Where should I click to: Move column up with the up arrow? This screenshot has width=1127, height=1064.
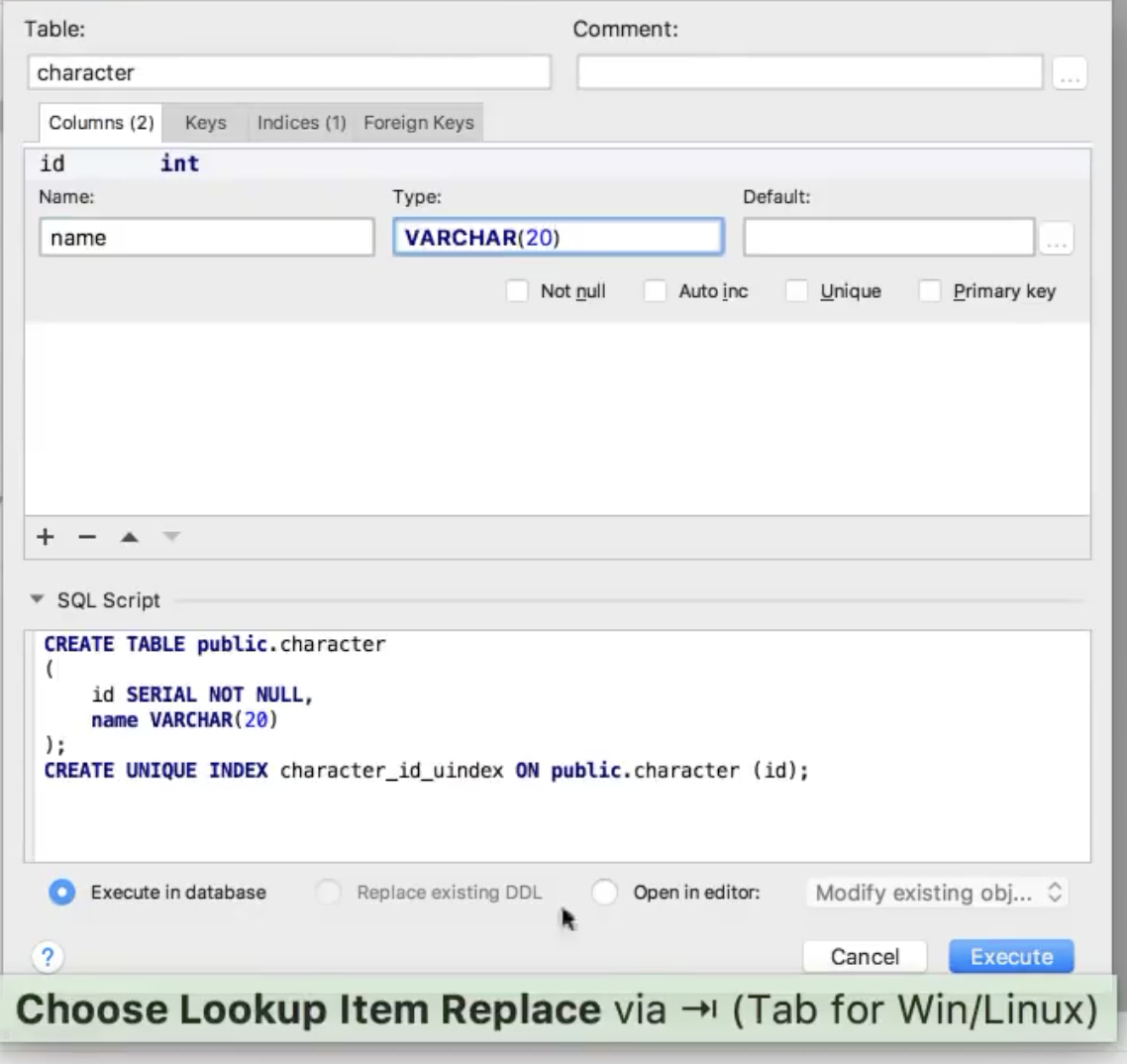coord(129,537)
